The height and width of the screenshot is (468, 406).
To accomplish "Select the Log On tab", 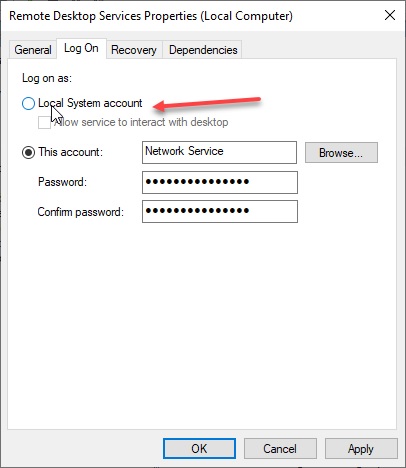I will tap(81, 48).
